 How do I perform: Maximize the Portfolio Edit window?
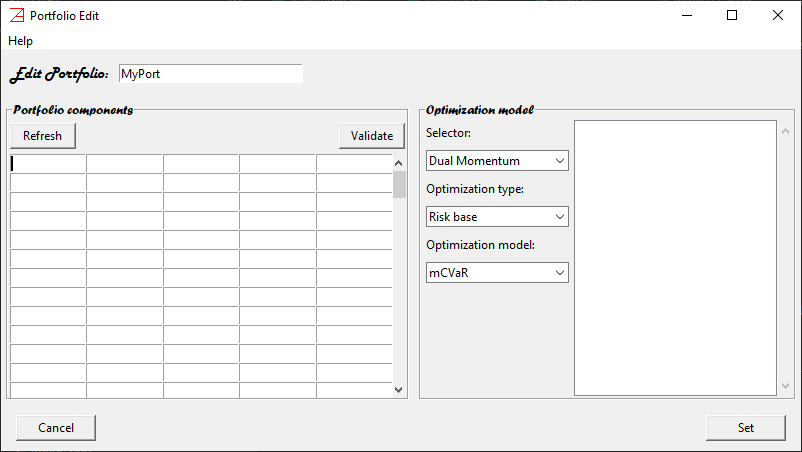[x=732, y=15]
